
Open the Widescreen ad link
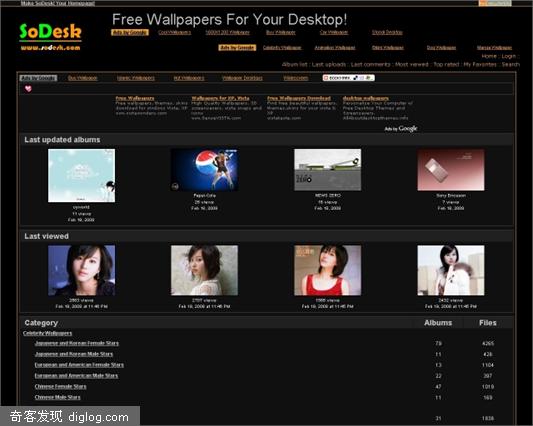pos(296,78)
